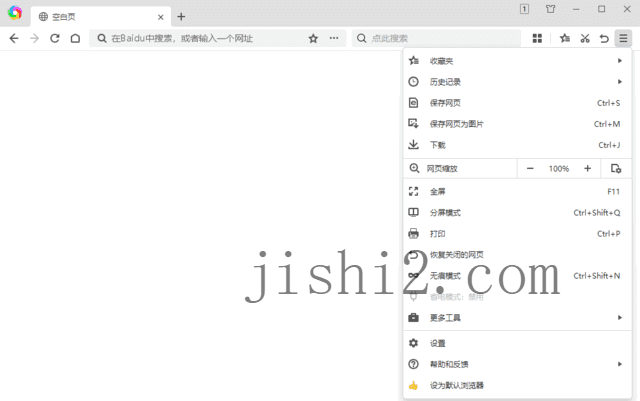Open the favorites list toolbar icon
The image size is (640, 401).
pyautogui.click(x=565, y=38)
